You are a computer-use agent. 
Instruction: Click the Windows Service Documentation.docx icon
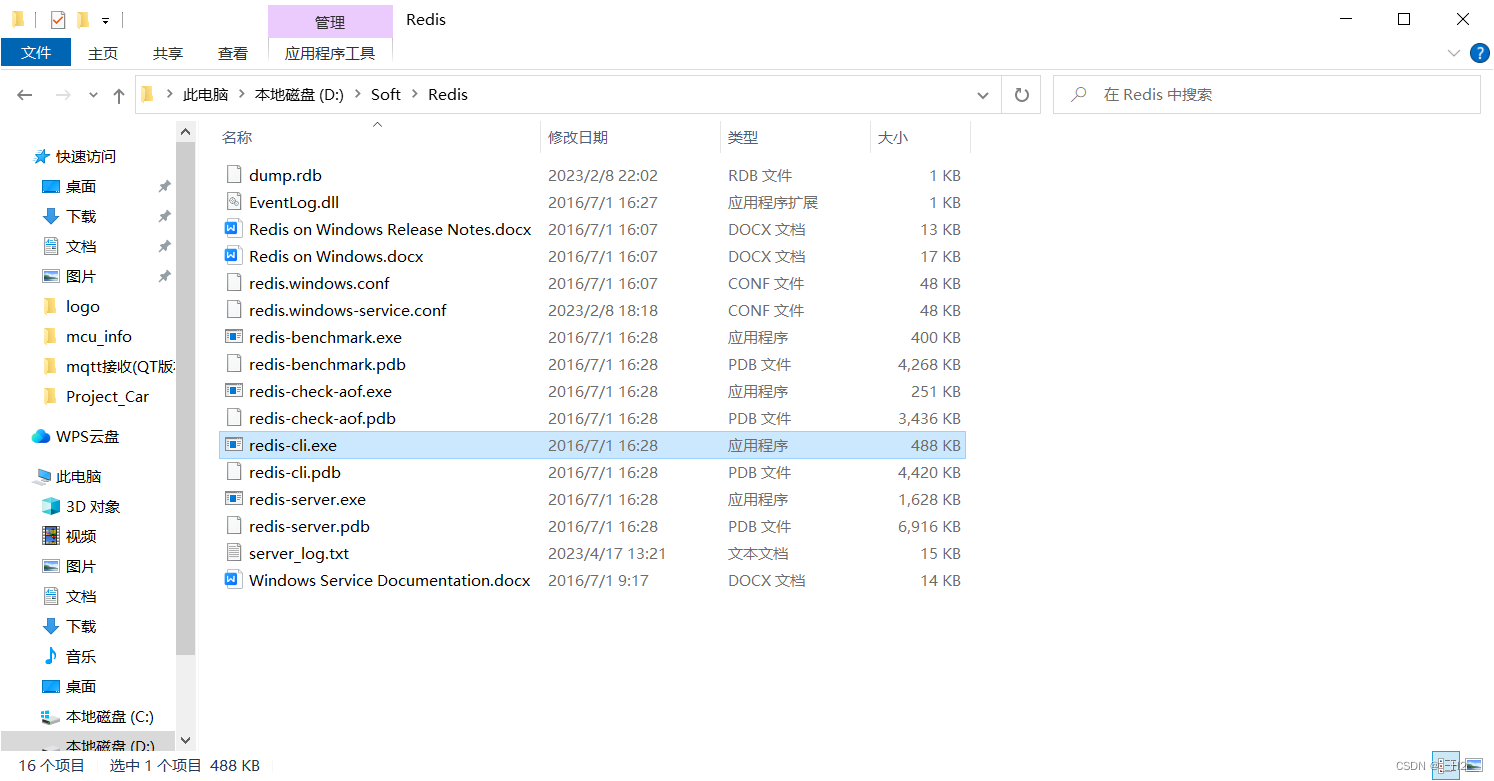point(234,580)
